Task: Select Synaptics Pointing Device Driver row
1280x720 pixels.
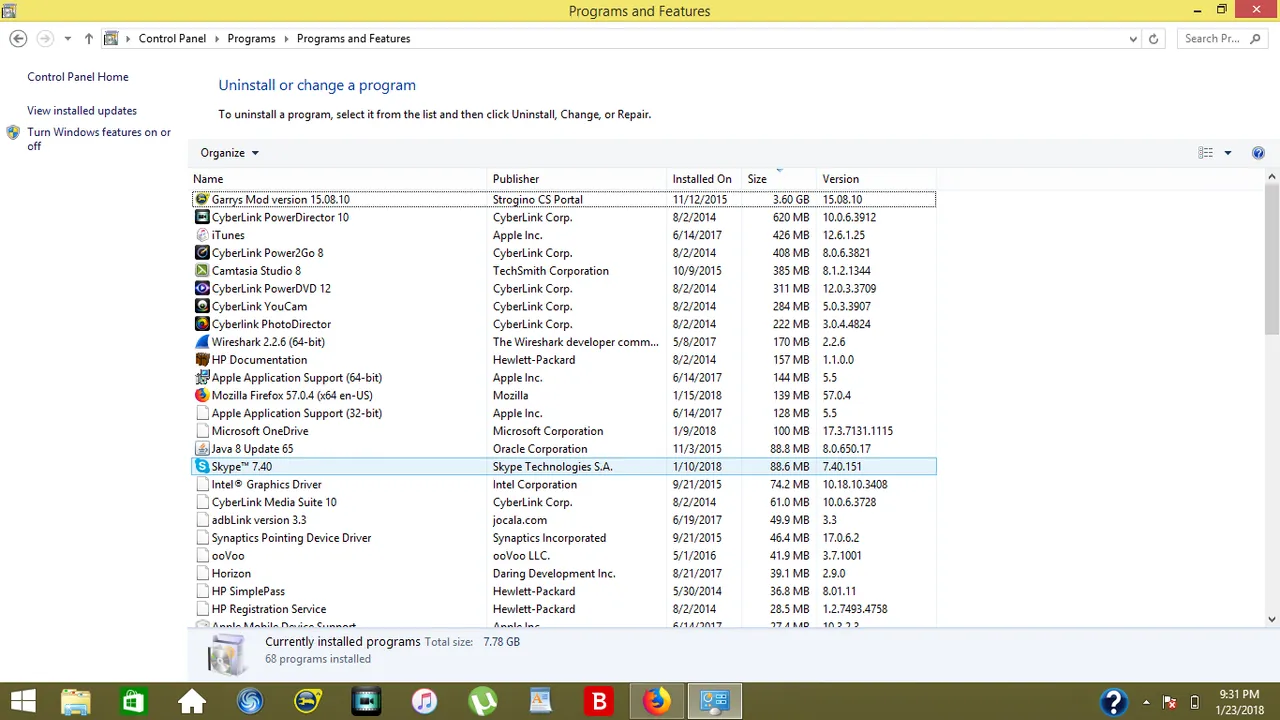Action: 564,538
